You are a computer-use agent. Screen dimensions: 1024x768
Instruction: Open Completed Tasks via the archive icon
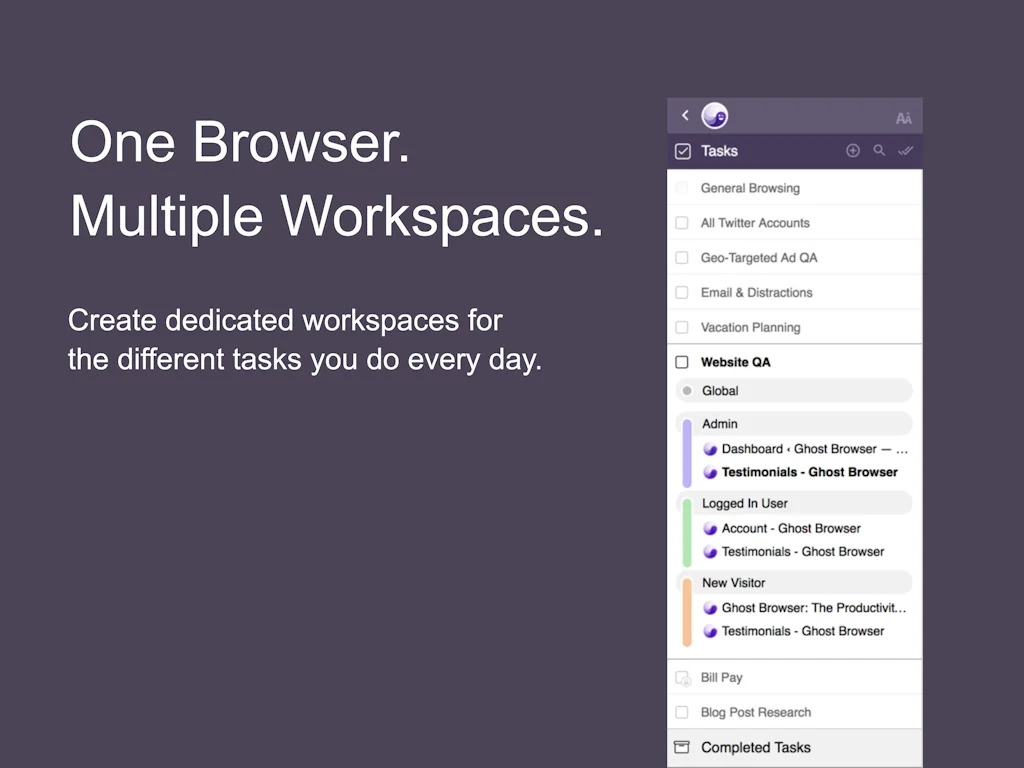[x=682, y=746]
